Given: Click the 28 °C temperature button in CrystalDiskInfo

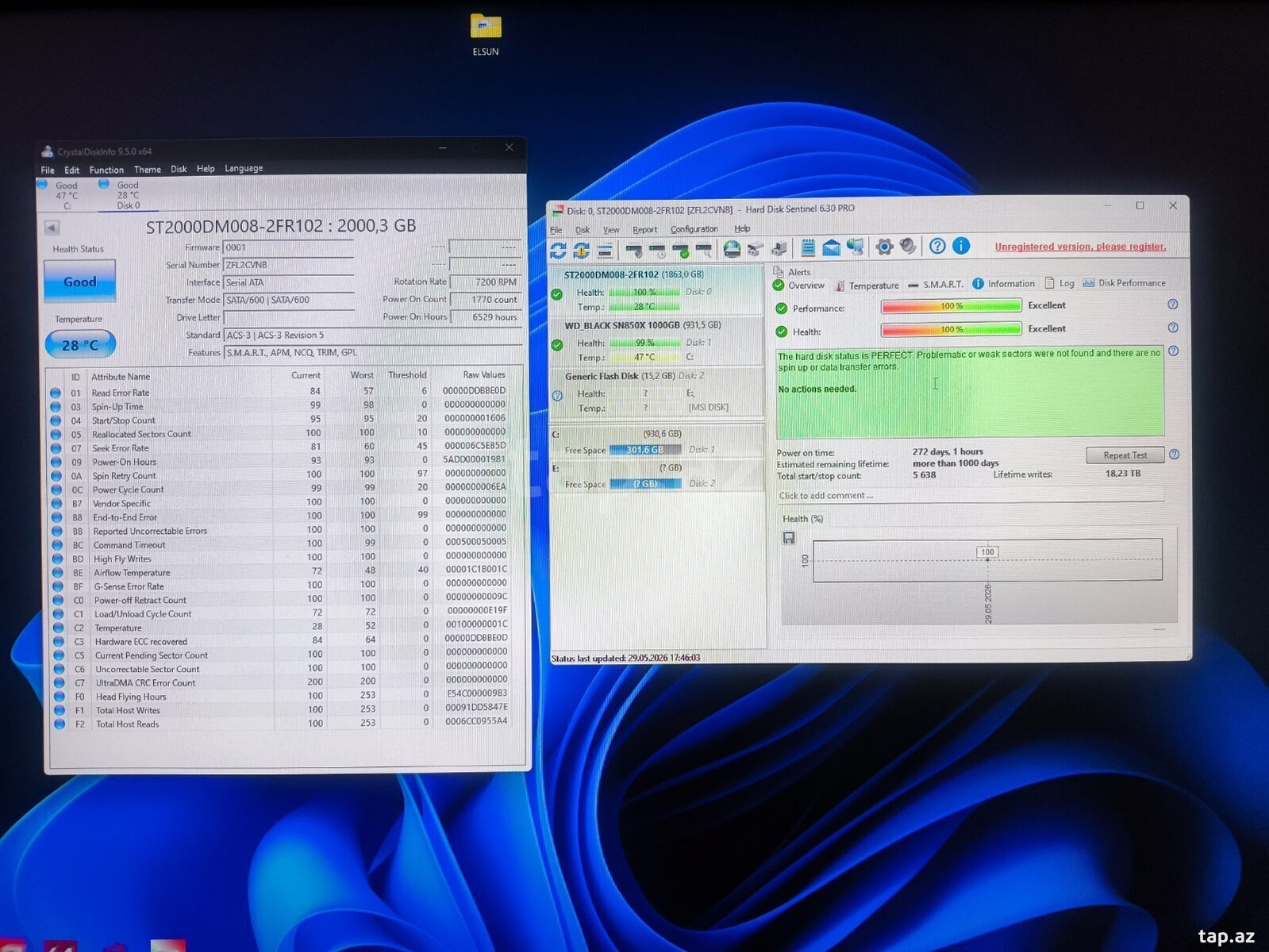Looking at the screenshot, I should tap(80, 345).
